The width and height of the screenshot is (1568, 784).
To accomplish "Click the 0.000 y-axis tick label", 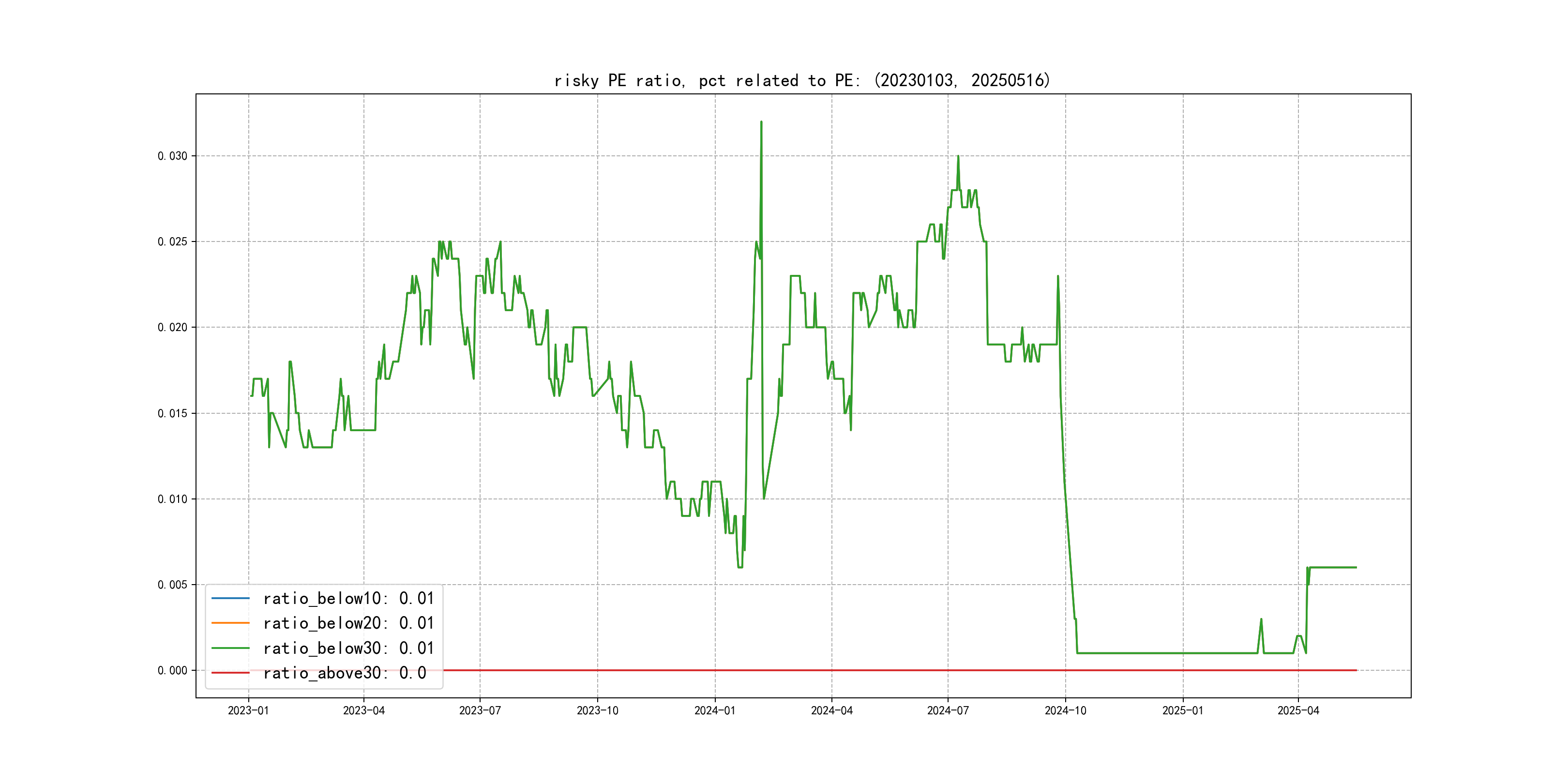I will point(172,670).
